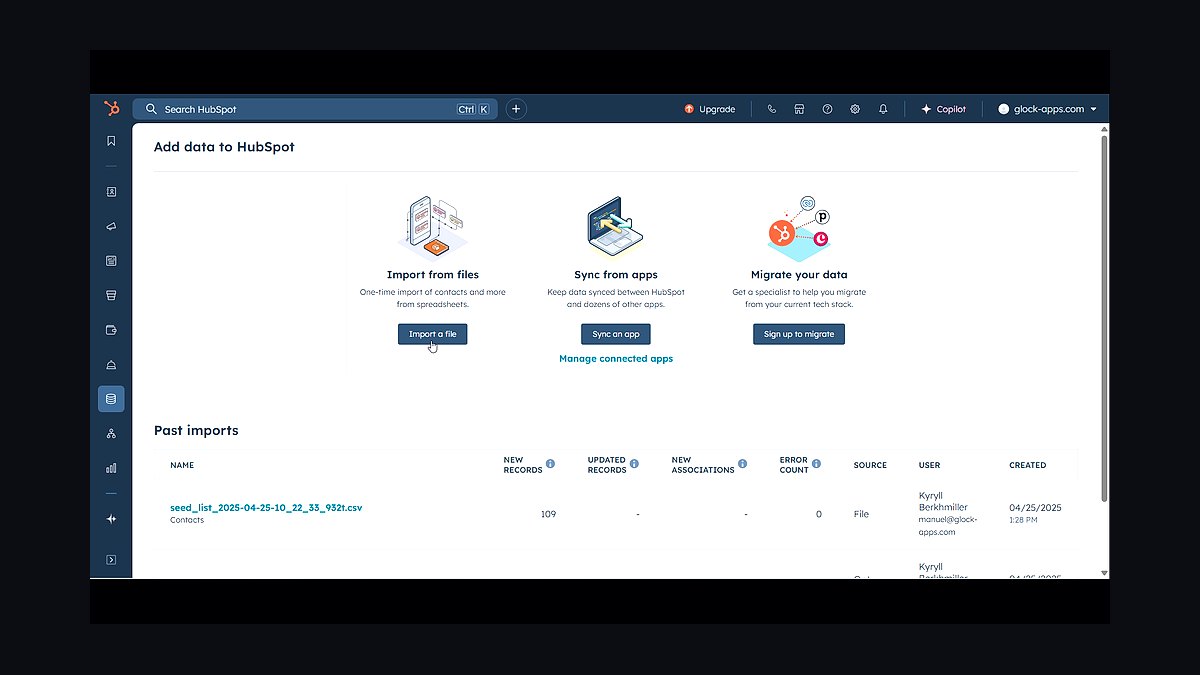Show info for New Associations column
Screen dimensions: 1200x675
tap(743, 464)
